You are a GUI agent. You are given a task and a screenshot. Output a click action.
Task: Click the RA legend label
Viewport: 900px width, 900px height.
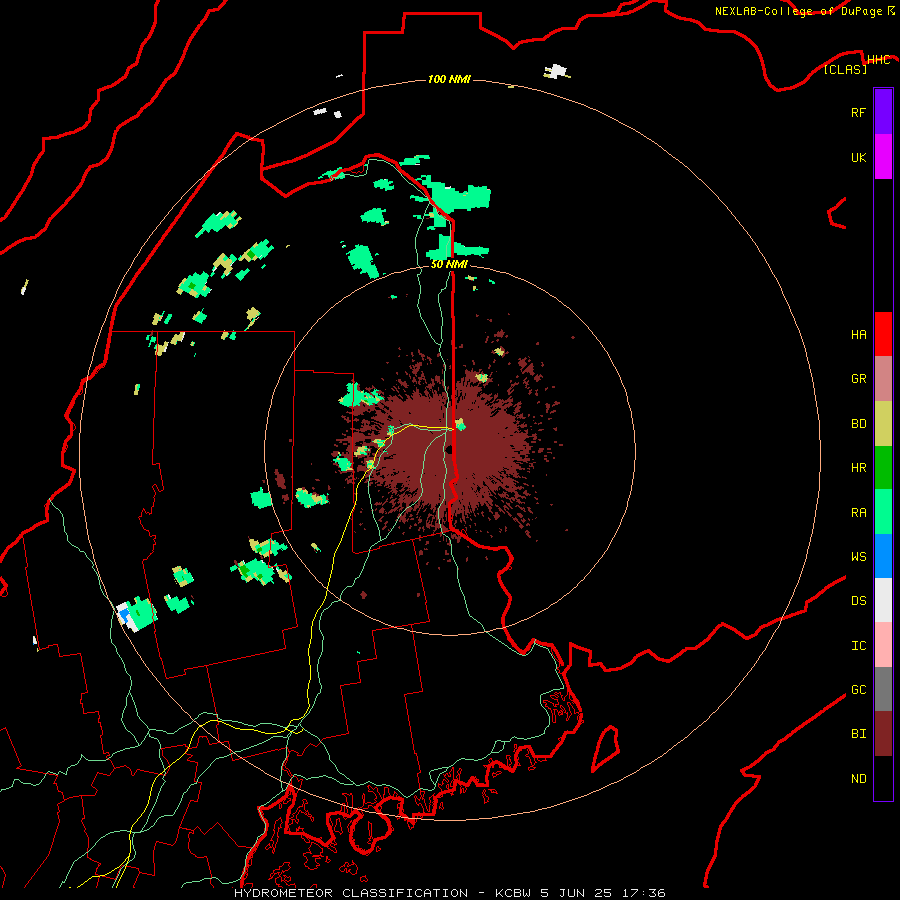coord(858,513)
